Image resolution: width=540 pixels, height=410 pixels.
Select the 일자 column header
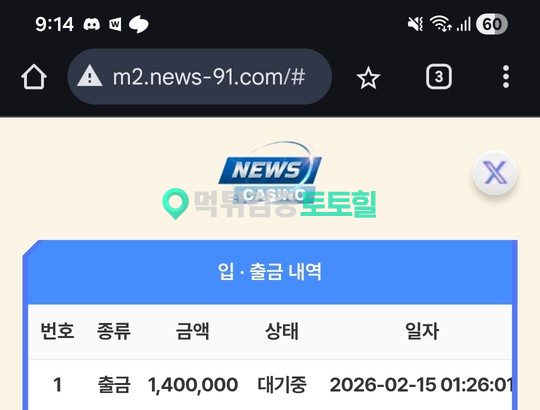click(422, 331)
